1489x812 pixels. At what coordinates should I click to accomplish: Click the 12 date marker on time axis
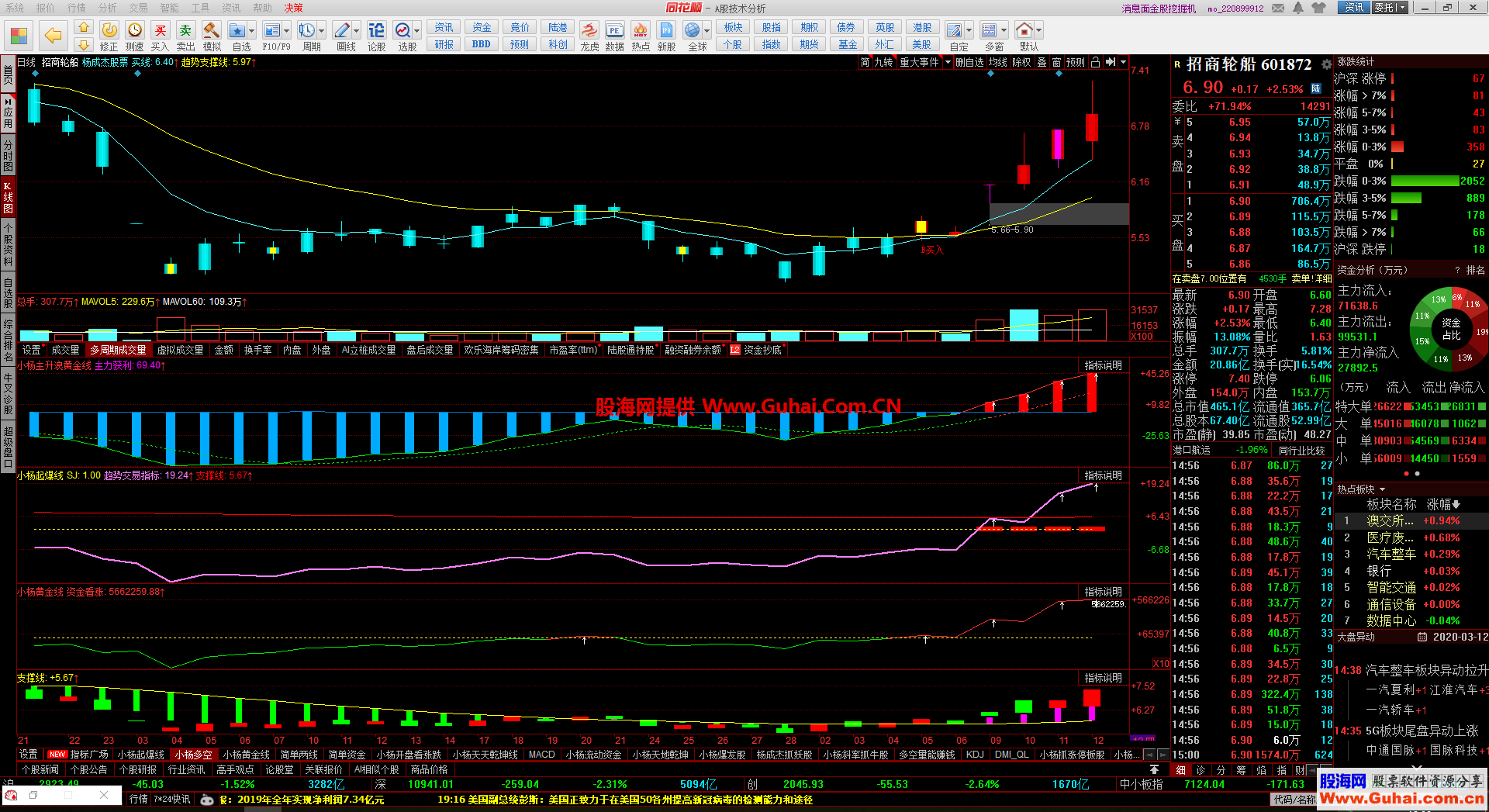tap(1097, 741)
